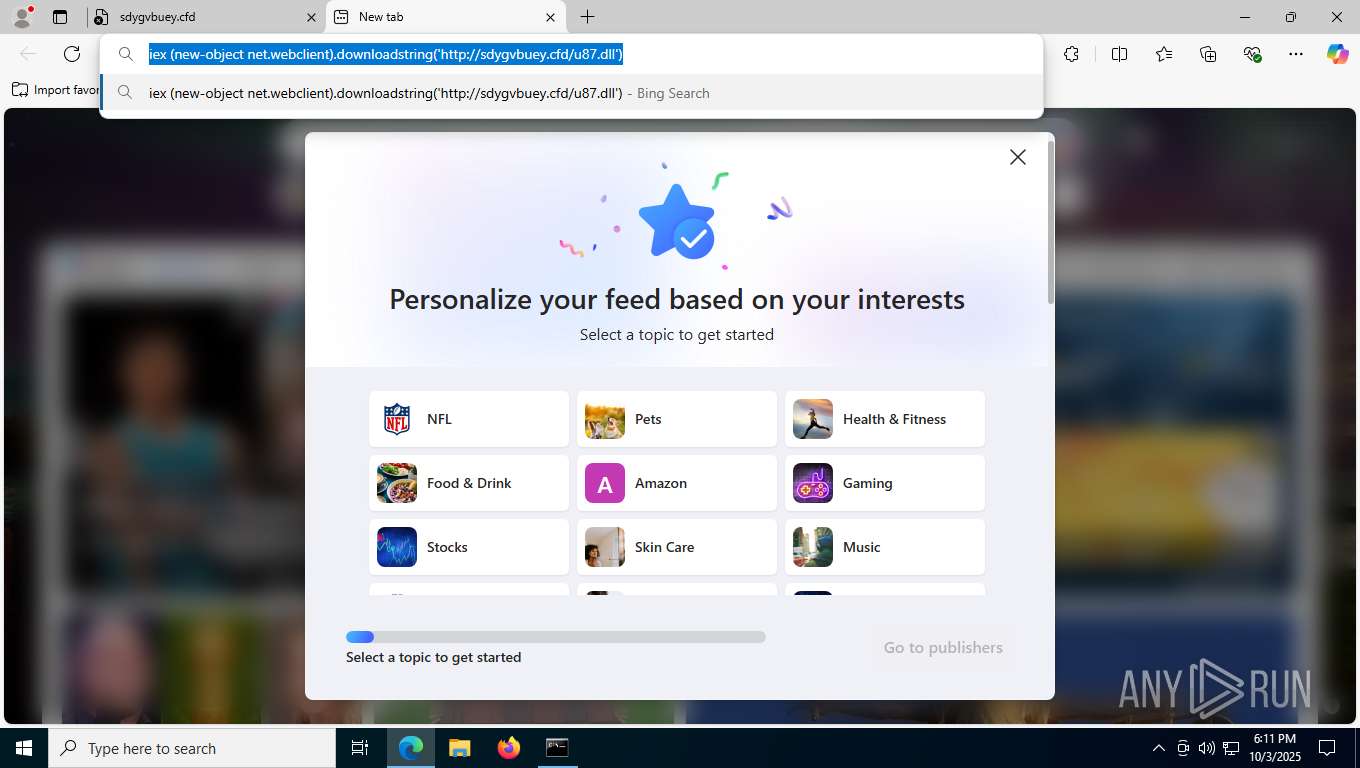Select the NFL topic card
The width and height of the screenshot is (1360, 768).
(469, 419)
